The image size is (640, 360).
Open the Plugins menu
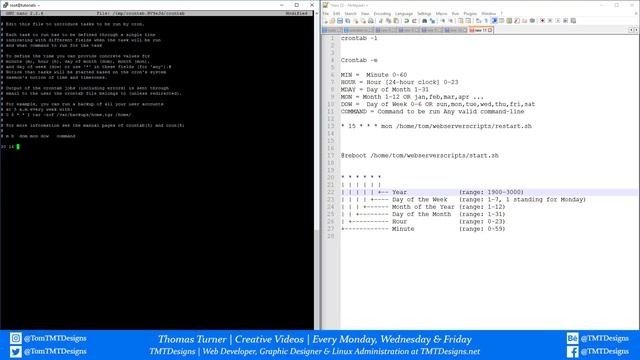click(470, 13)
